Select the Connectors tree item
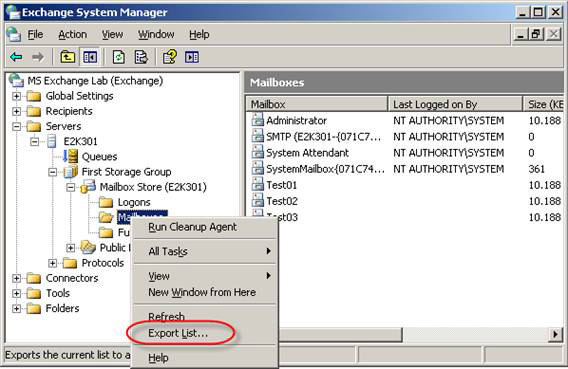This screenshot has width=568, height=369. [72, 278]
